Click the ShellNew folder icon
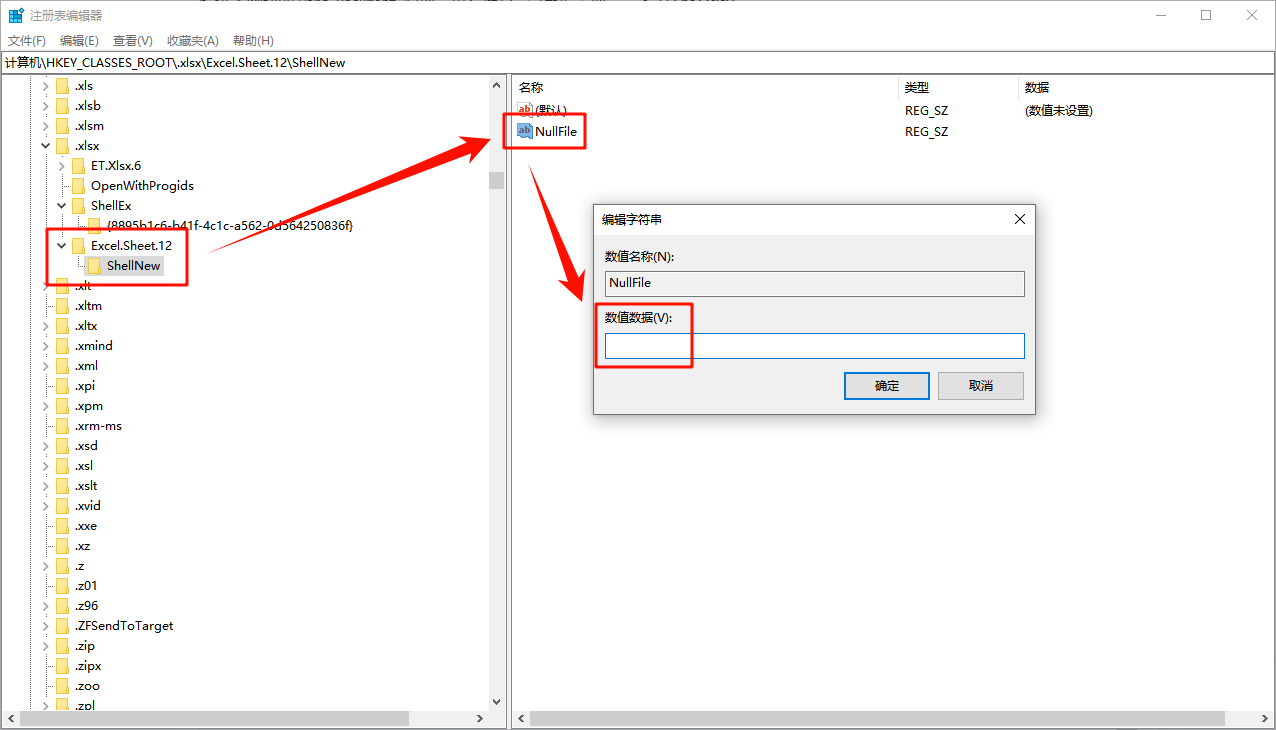1276x730 pixels. coord(96,265)
